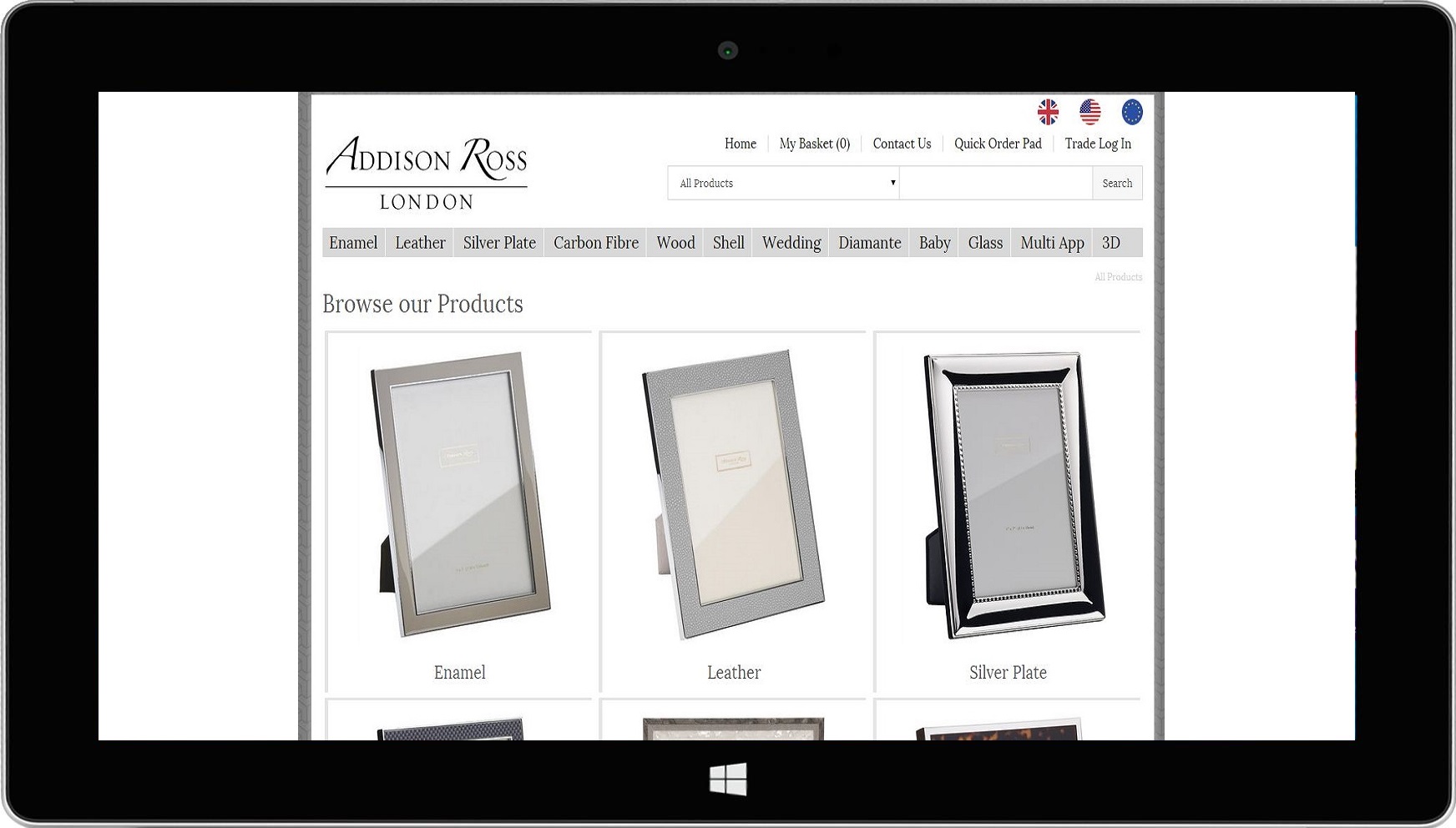Open My Basket (0)

[814, 144]
